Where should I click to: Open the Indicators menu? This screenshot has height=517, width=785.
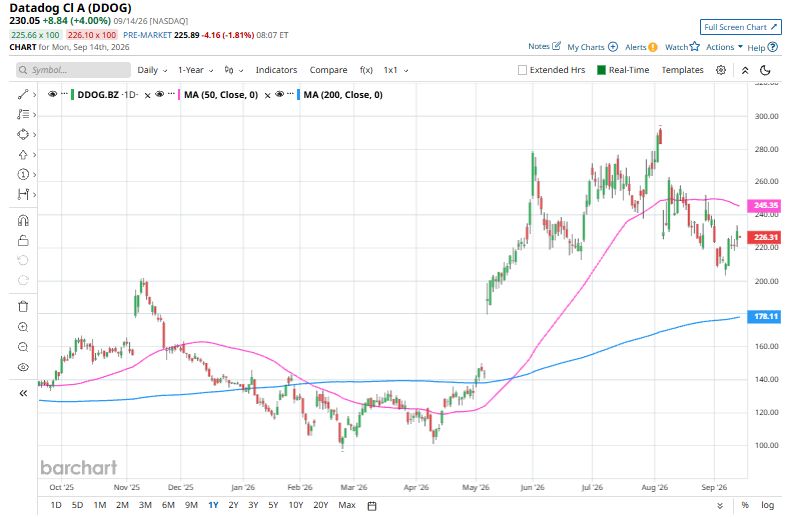click(276, 70)
